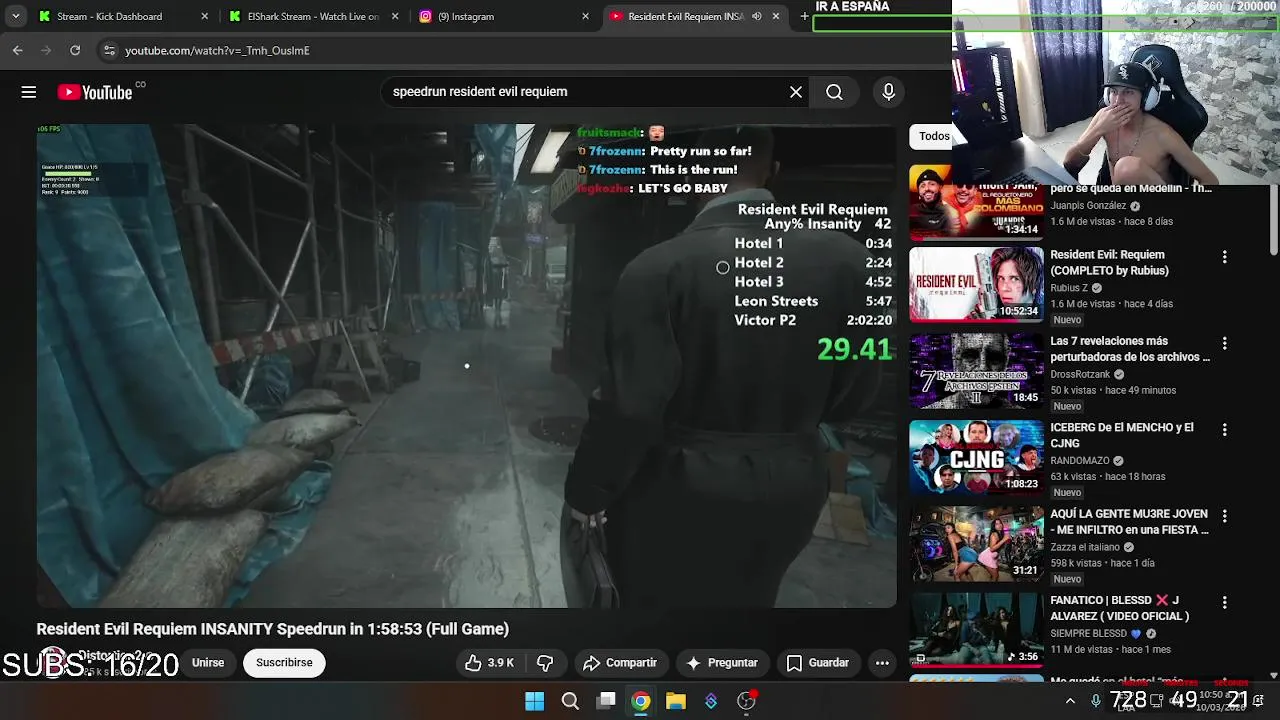
Task: Start voice search with the microphone
Action: pos(888,92)
